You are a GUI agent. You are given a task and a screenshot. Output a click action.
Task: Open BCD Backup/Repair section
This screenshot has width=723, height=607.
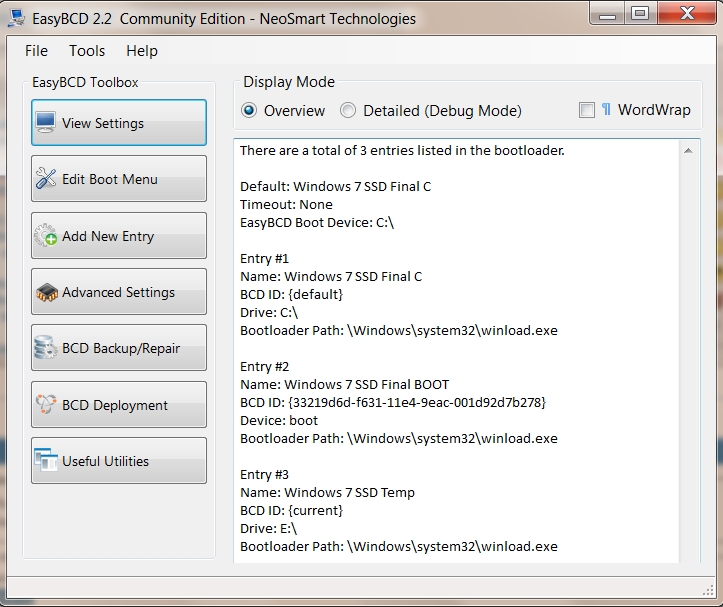click(x=119, y=348)
